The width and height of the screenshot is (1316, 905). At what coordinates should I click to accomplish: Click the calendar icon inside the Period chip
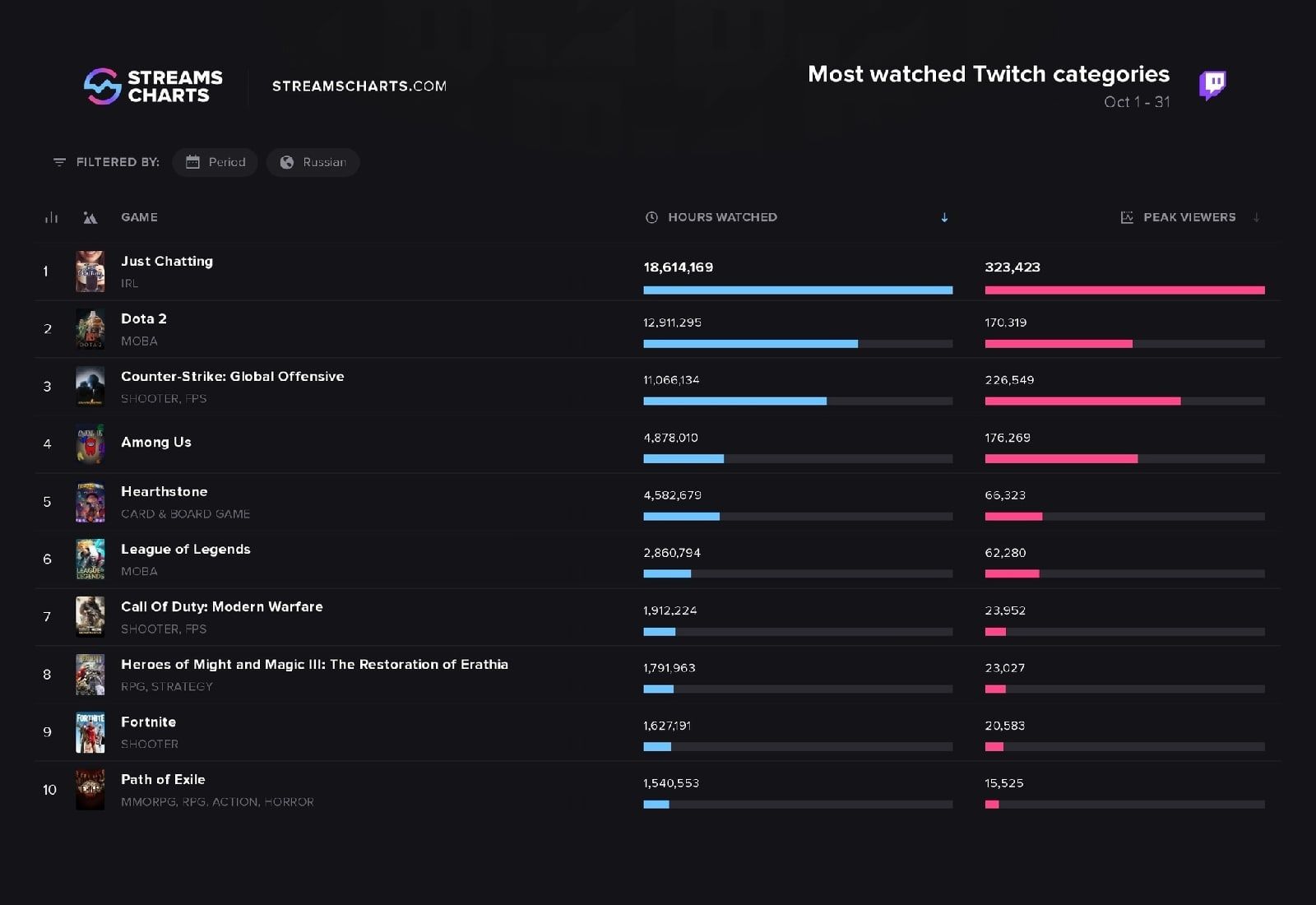193,162
